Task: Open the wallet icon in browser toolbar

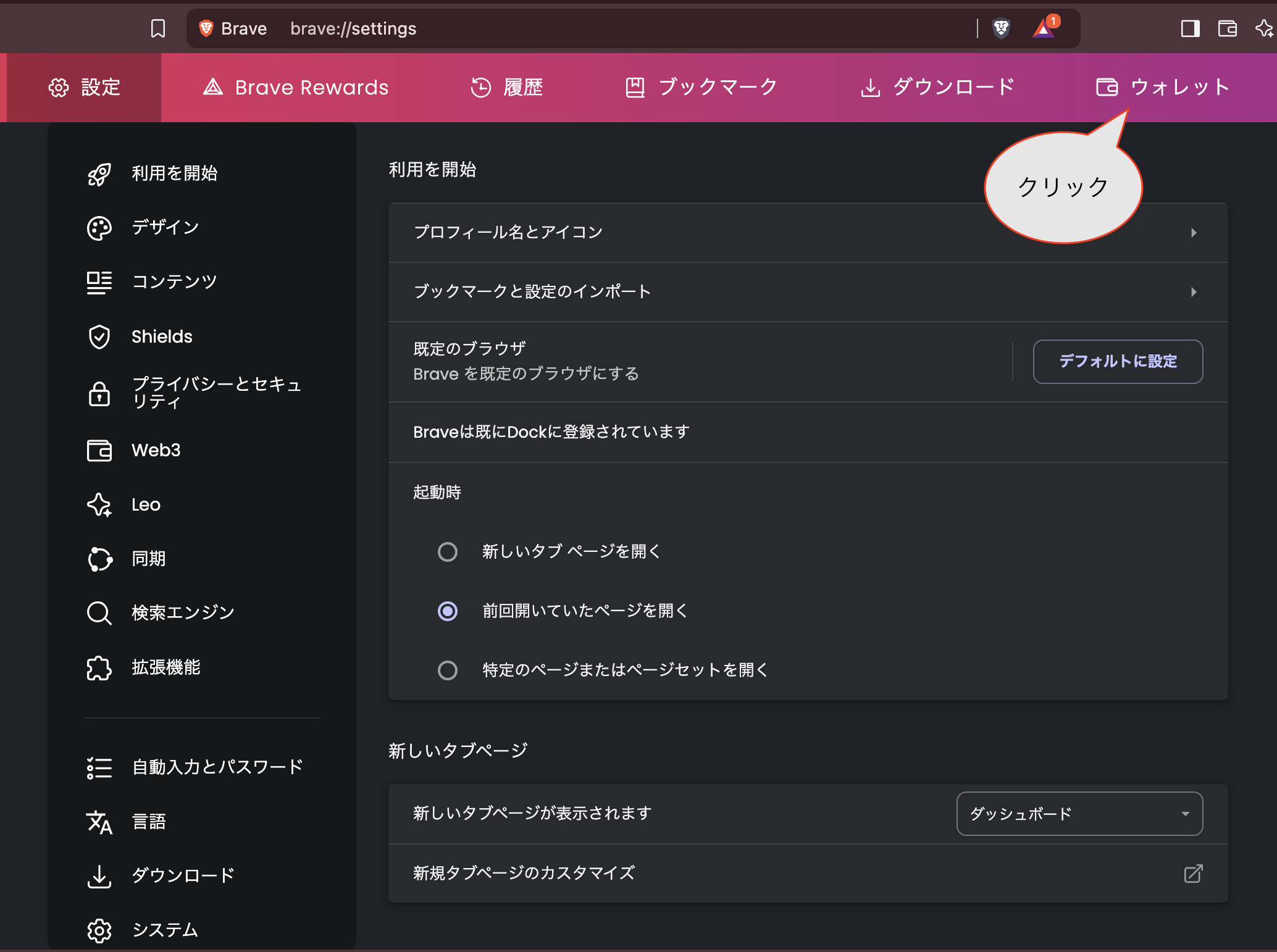Action: point(1227,28)
